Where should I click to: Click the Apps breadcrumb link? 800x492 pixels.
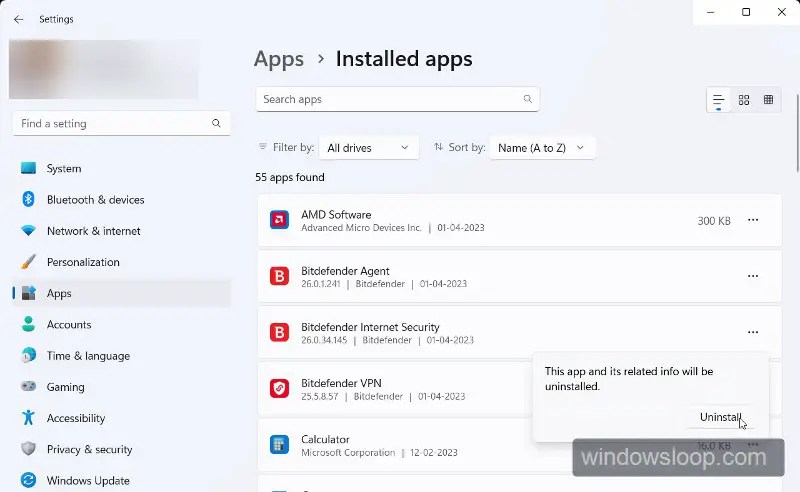coord(279,59)
